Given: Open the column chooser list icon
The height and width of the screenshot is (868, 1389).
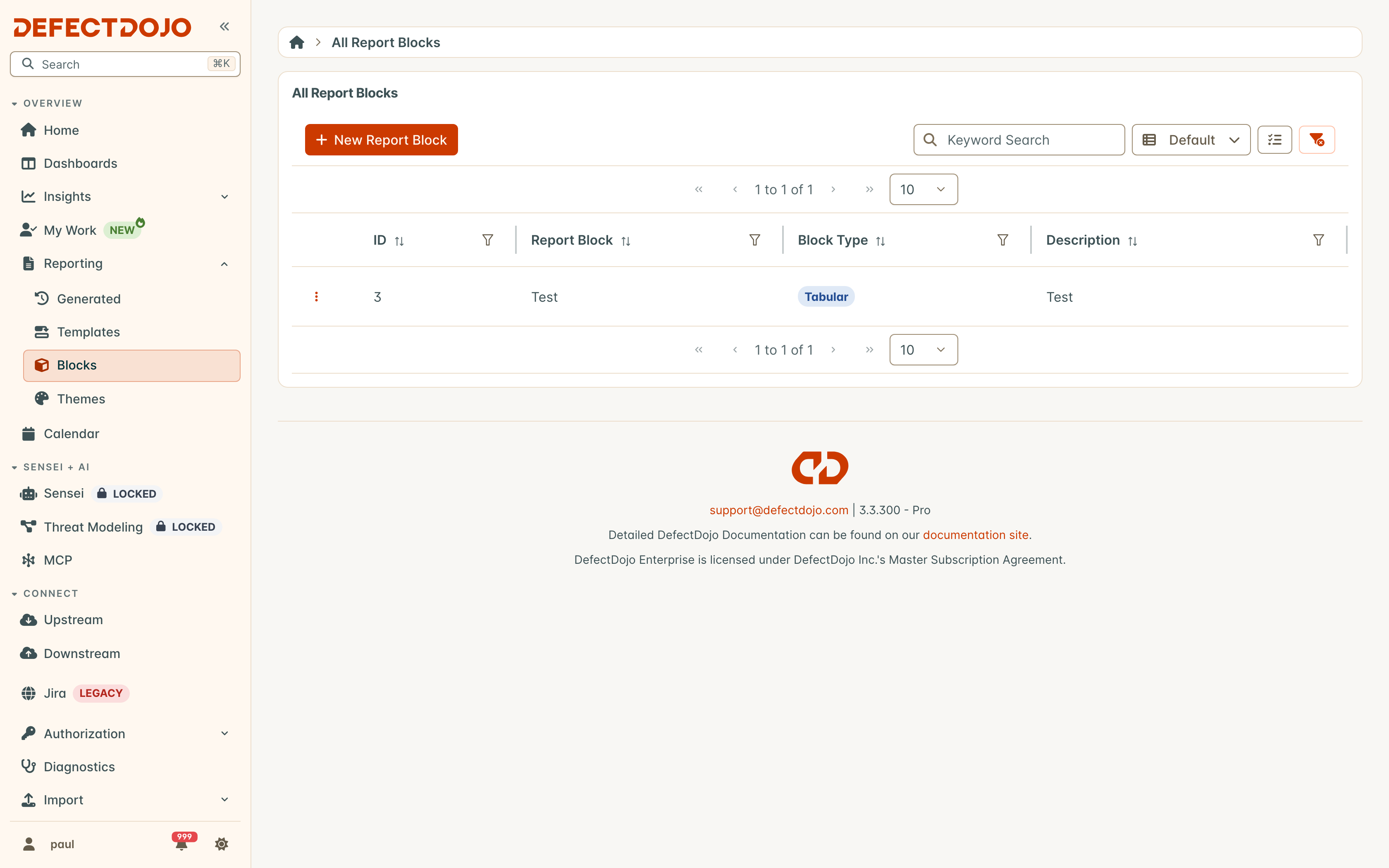Looking at the screenshot, I should [x=1274, y=140].
